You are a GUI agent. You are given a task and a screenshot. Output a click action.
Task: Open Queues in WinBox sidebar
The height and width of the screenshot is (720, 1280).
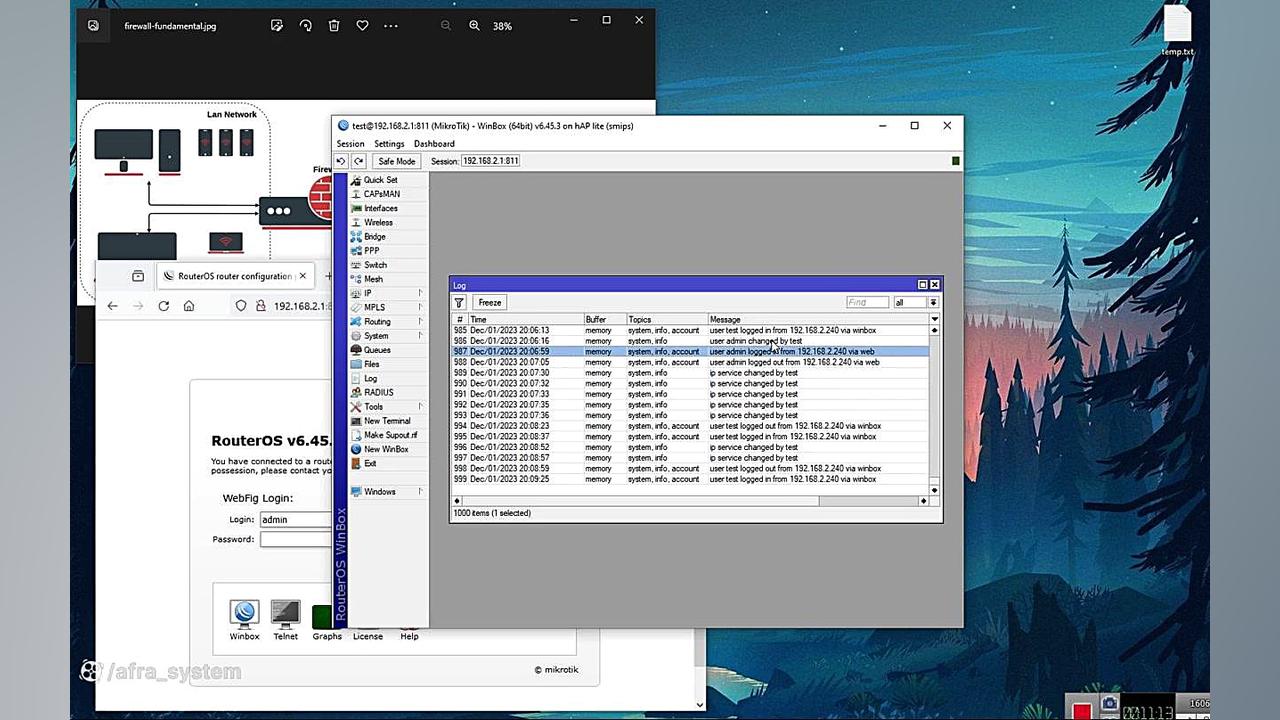(x=377, y=350)
